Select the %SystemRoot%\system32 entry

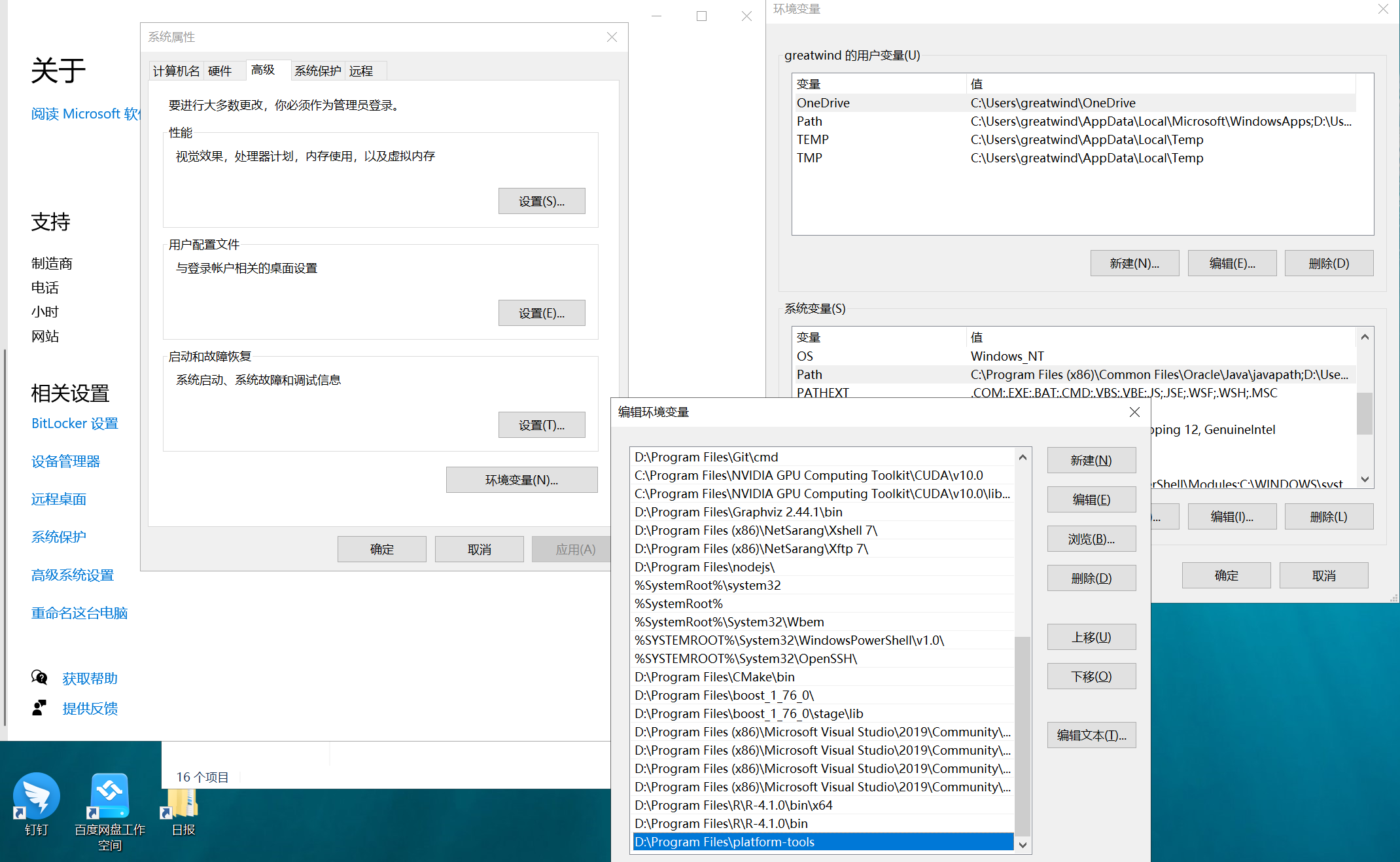point(823,585)
